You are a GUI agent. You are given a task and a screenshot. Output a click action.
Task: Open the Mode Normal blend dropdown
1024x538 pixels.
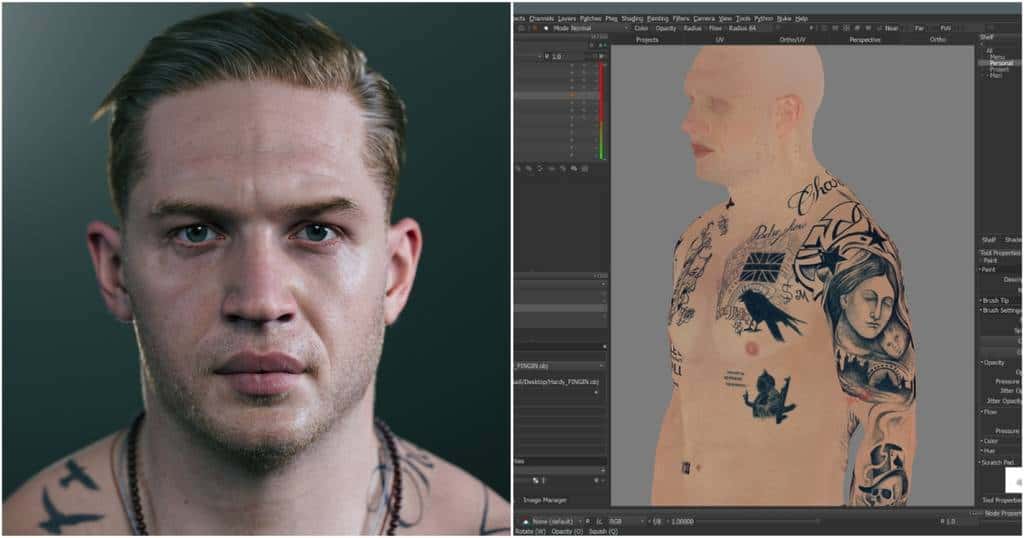click(589, 28)
